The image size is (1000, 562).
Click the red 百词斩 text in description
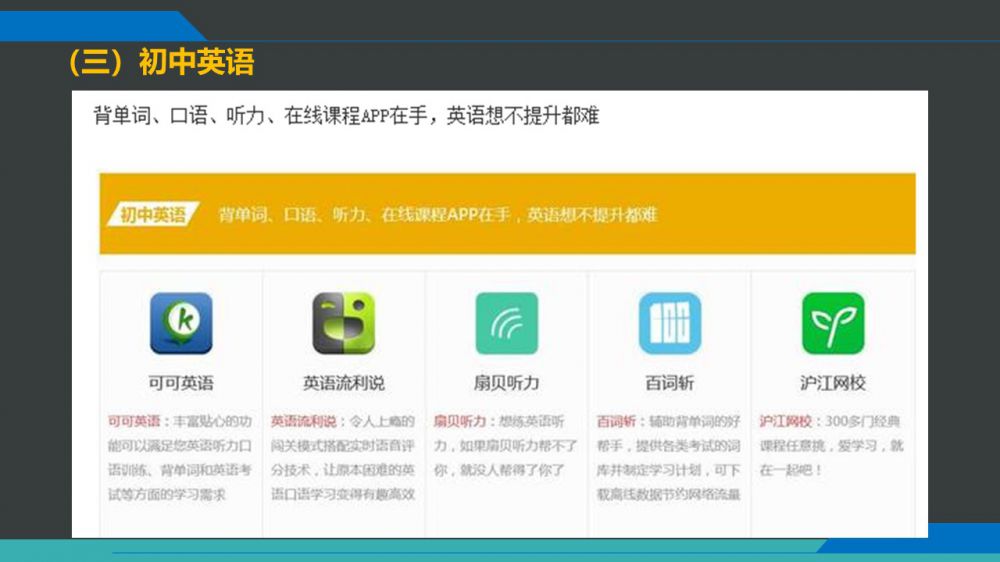point(617,421)
